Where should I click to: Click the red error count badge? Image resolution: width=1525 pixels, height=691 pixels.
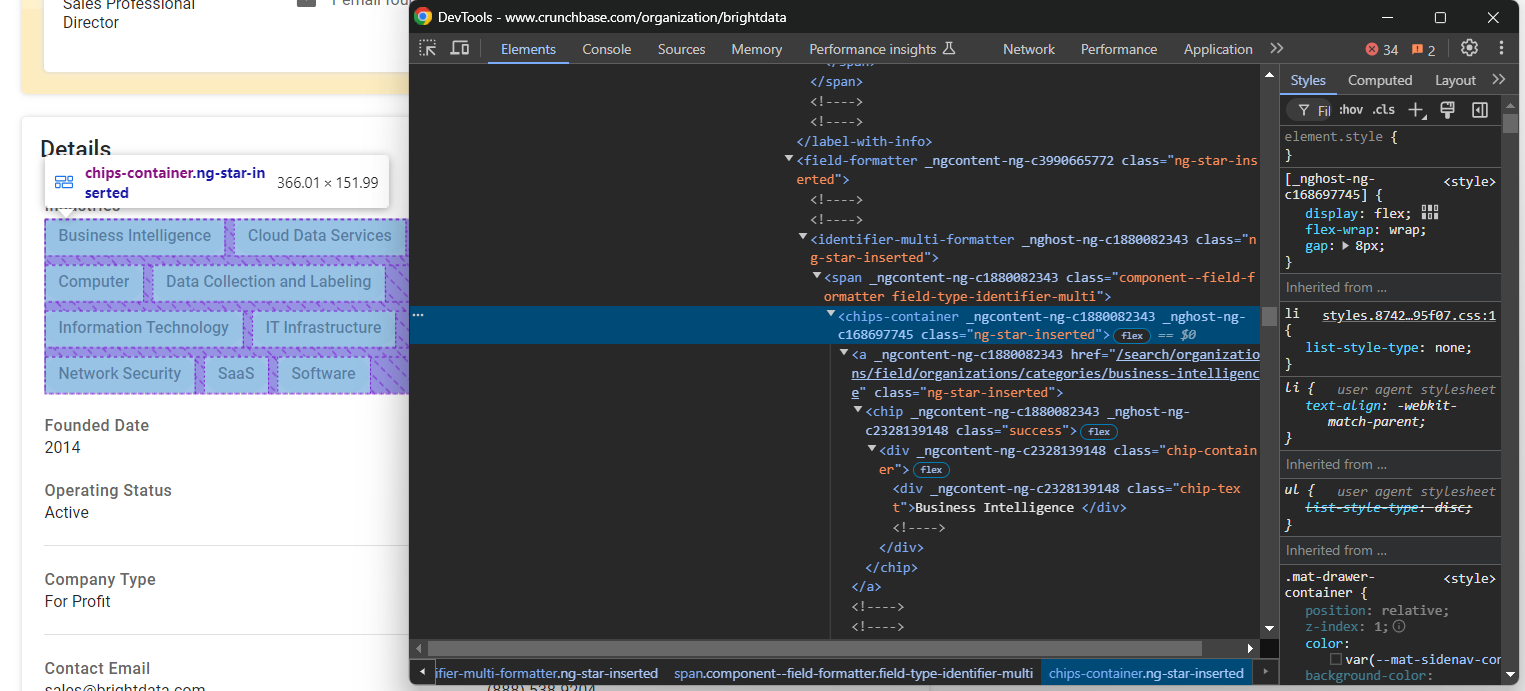tap(1383, 50)
